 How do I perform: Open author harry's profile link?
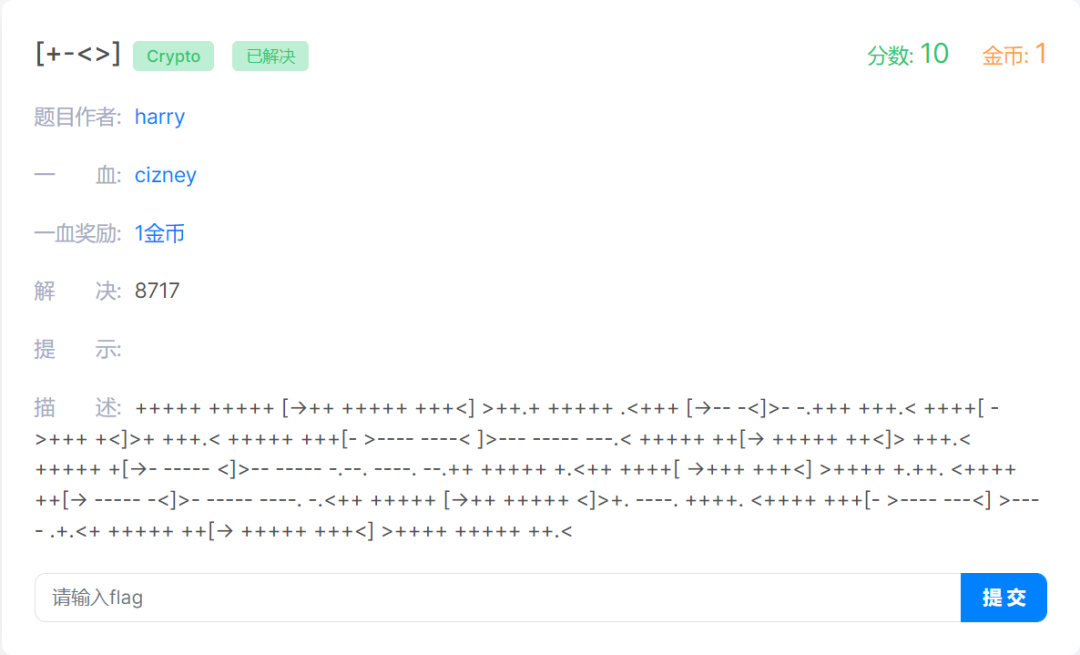pos(160,117)
